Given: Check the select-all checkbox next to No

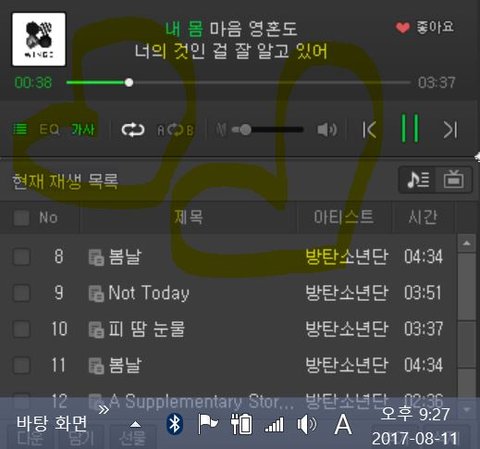Looking at the screenshot, I should point(21,218).
